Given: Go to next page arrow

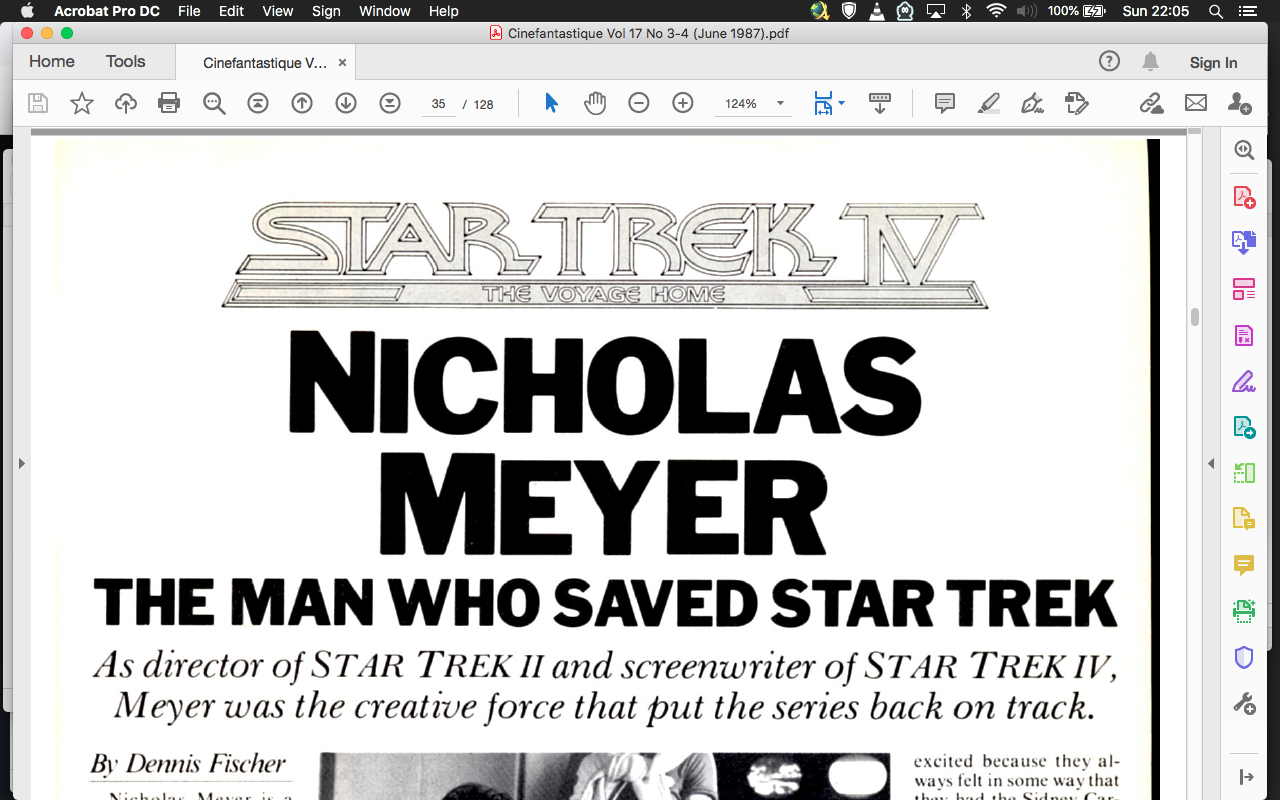Looking at the screenshot, I should tap(346, 103).
